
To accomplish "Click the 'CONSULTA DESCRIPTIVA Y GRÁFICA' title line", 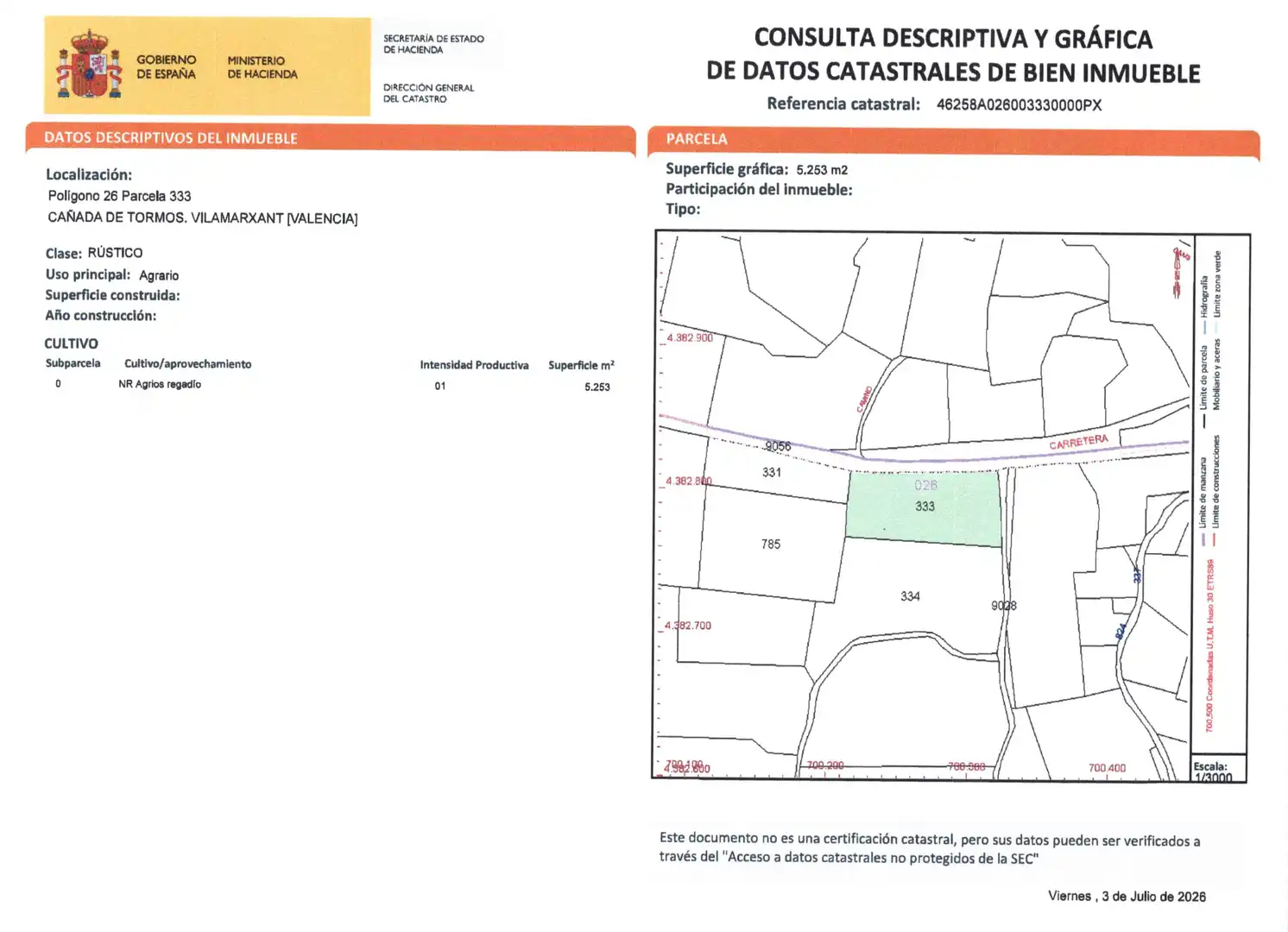I will (x=953, y=38).
